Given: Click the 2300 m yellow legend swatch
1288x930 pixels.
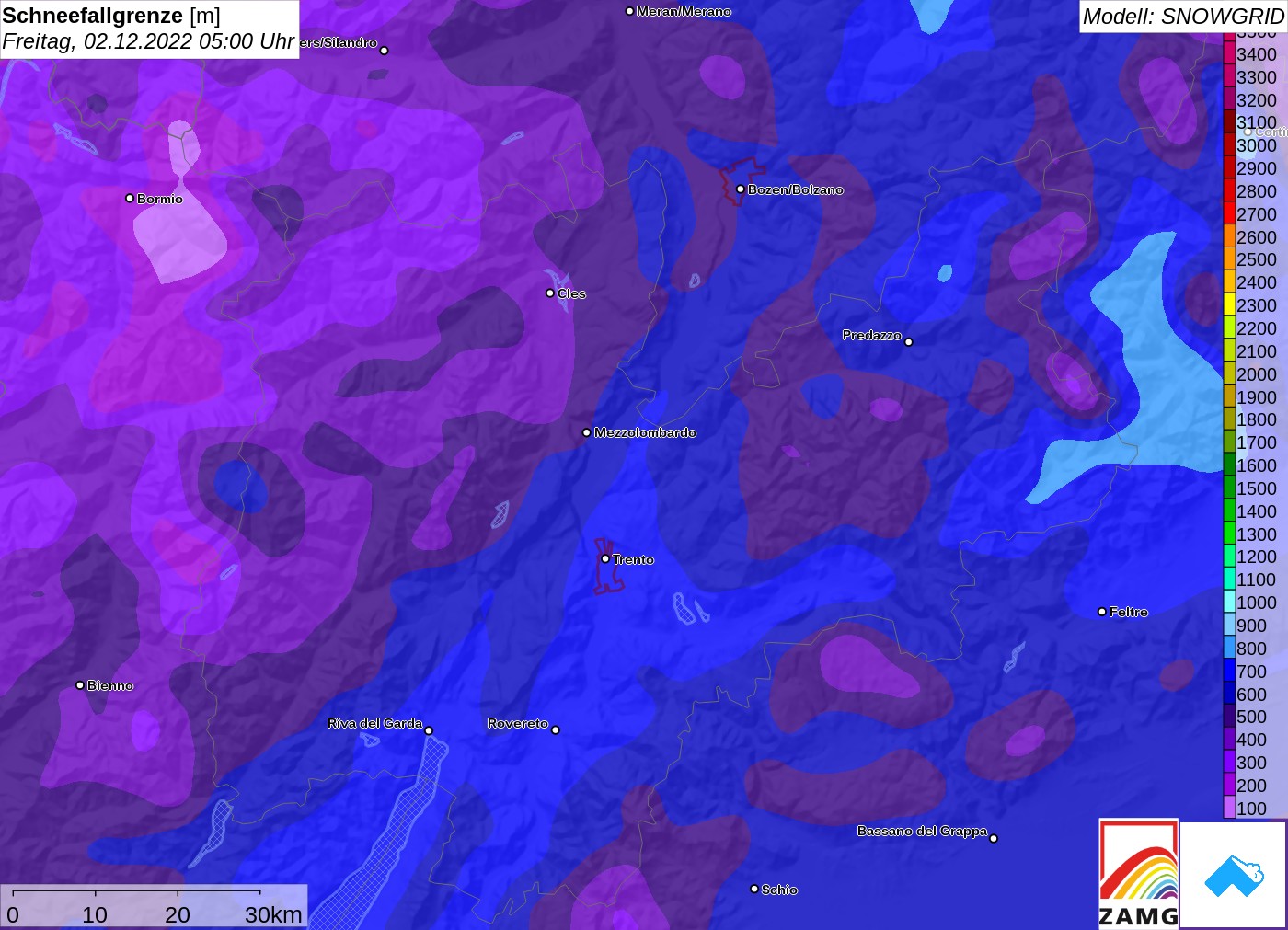Looking at the screenshot, I should click(1229, 305).
